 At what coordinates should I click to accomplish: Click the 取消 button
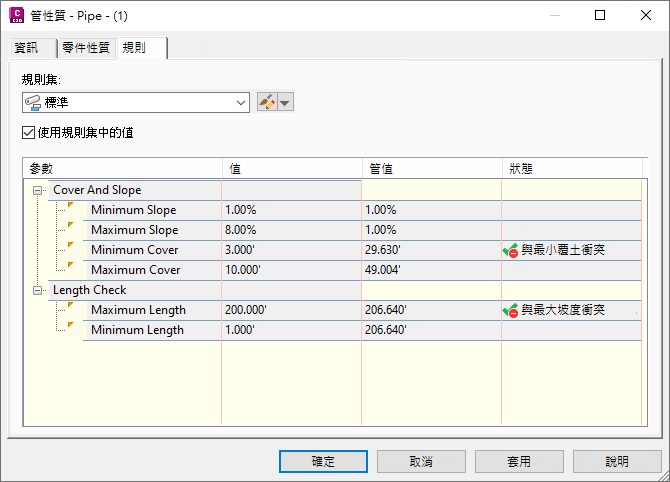(x=421, y=461)
